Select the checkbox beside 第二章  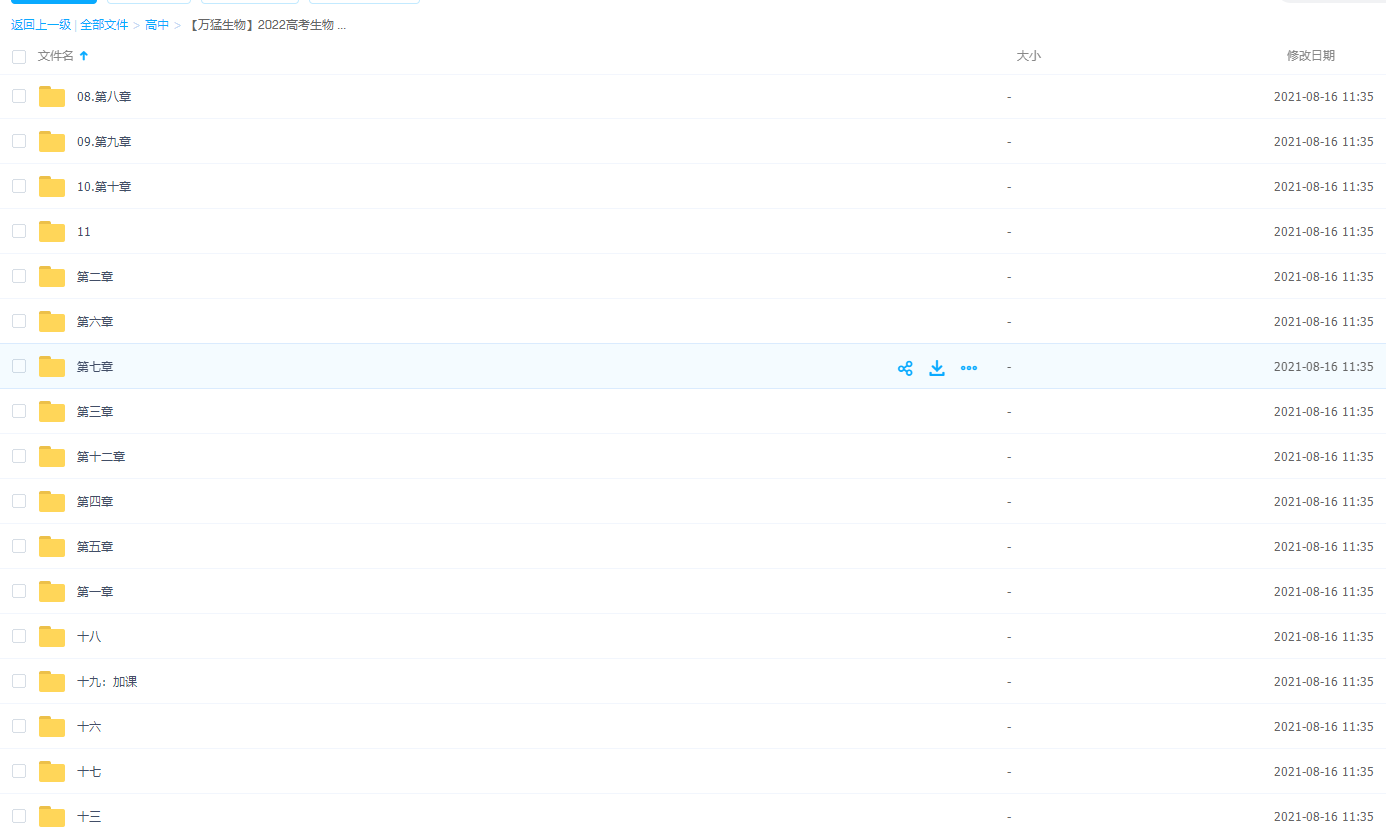click(19, 276)
